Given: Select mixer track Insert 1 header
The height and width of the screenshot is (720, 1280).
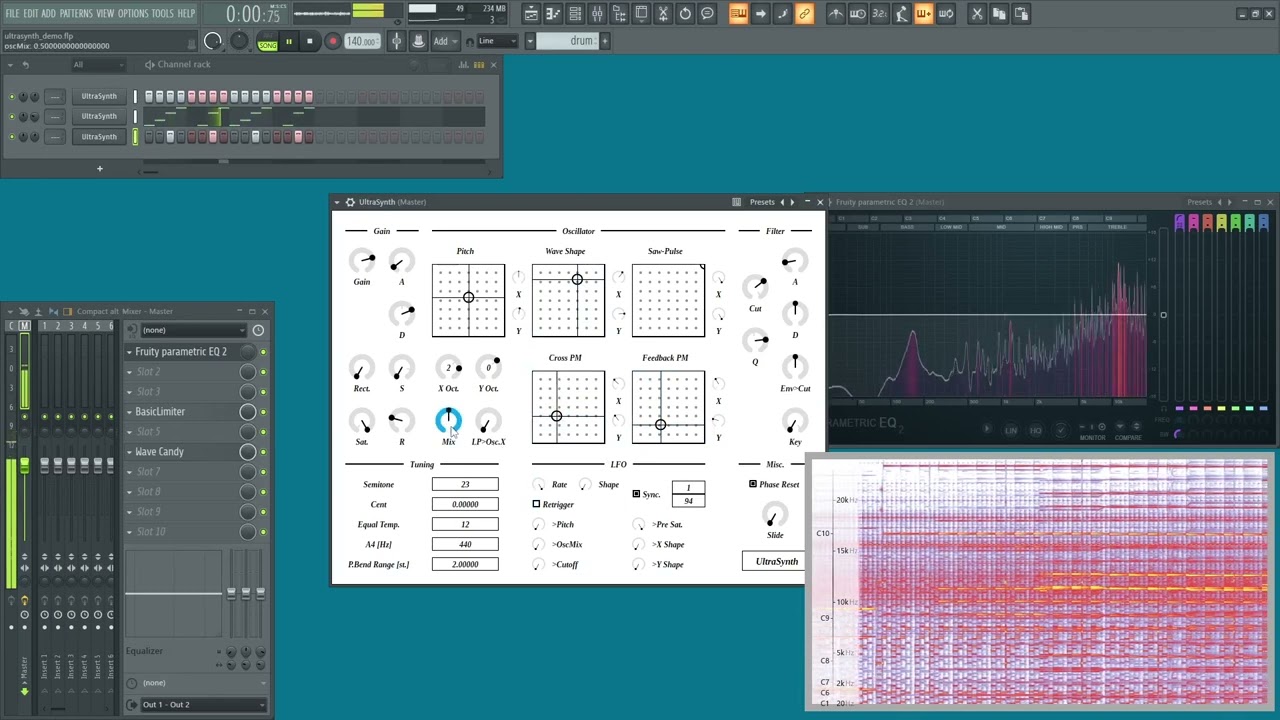Looking at the screenshot, I should (44, 326).
